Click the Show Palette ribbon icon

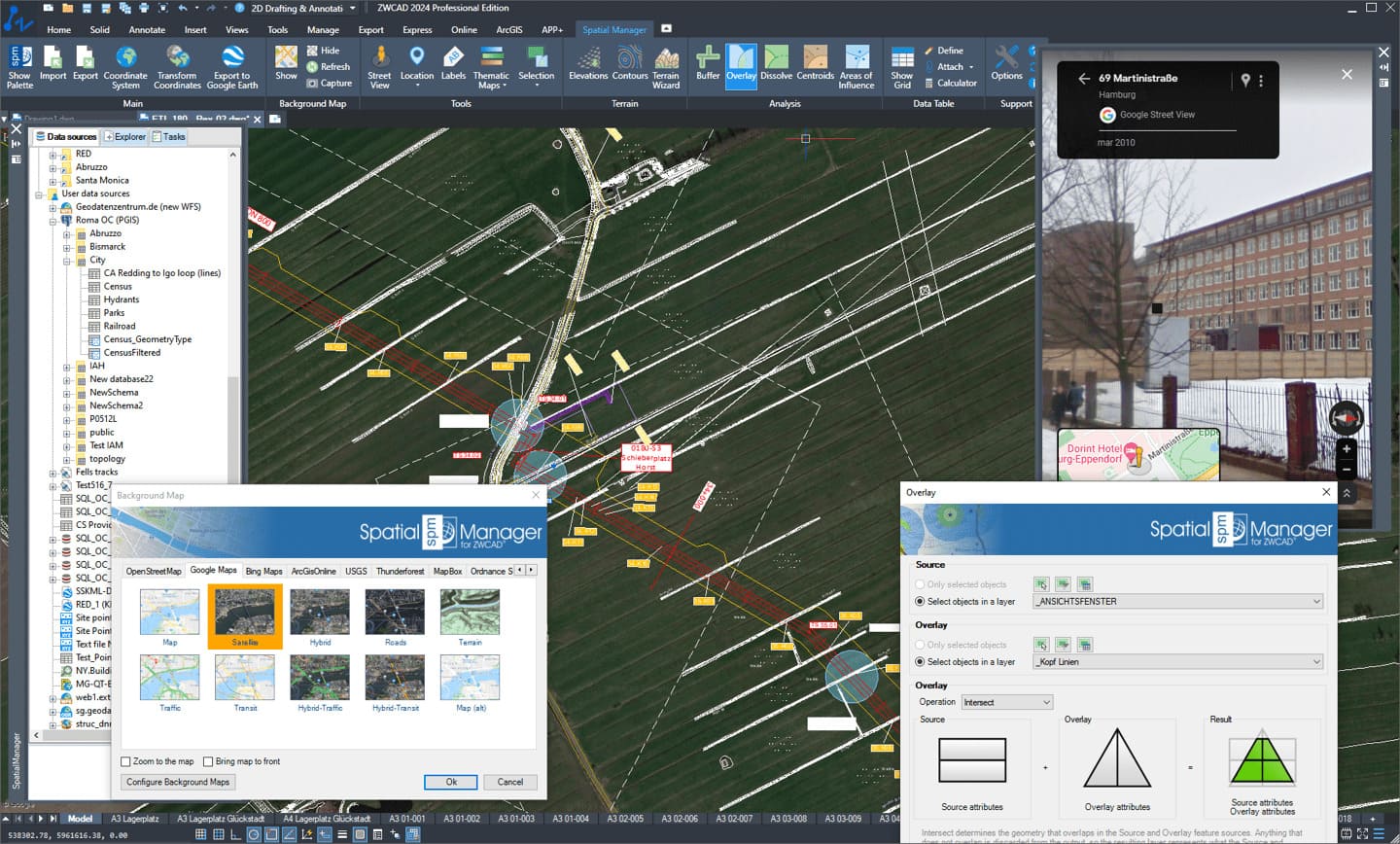coord(19,67)
